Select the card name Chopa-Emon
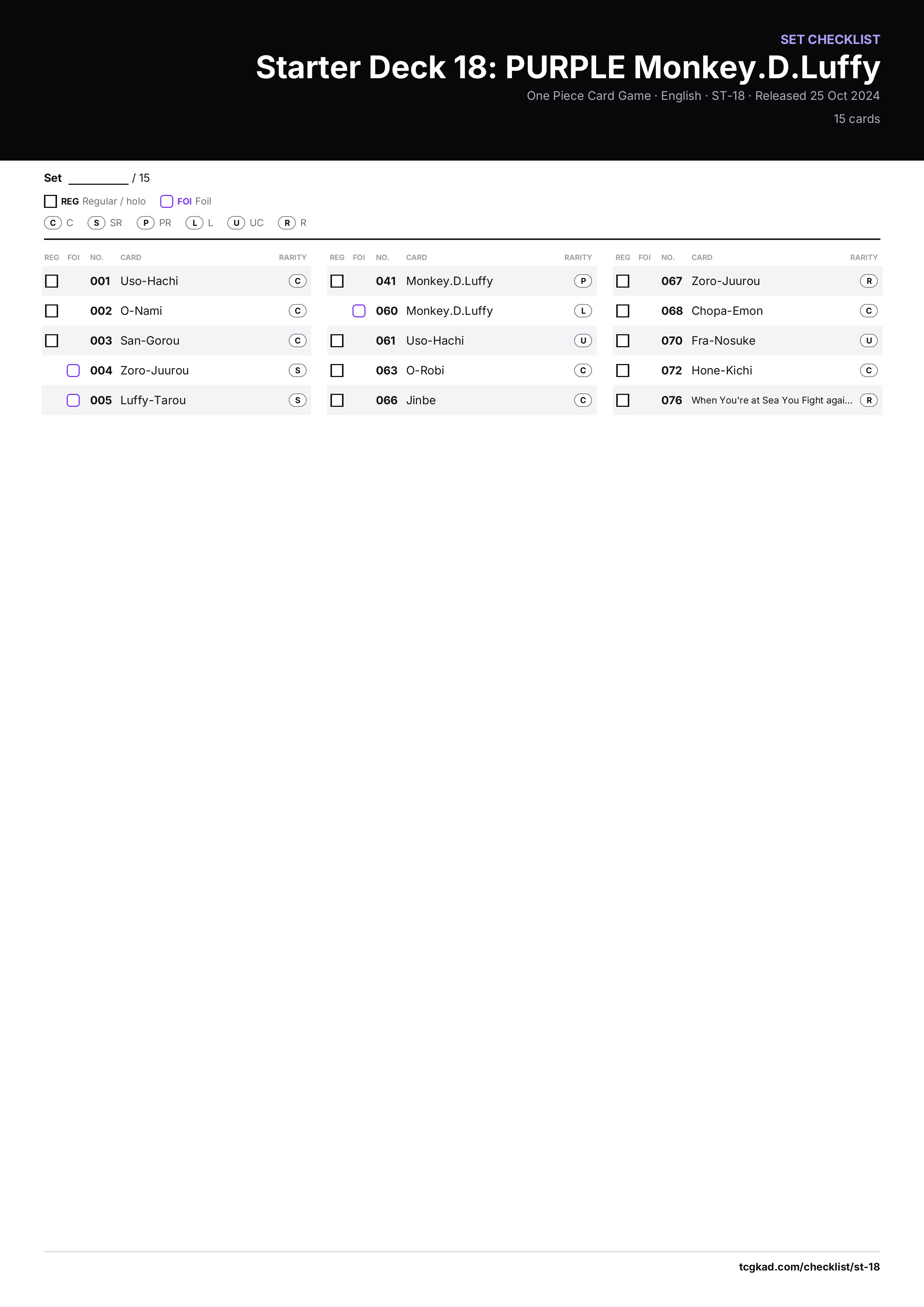The image size is (924, 1307). tap(727, 311)
